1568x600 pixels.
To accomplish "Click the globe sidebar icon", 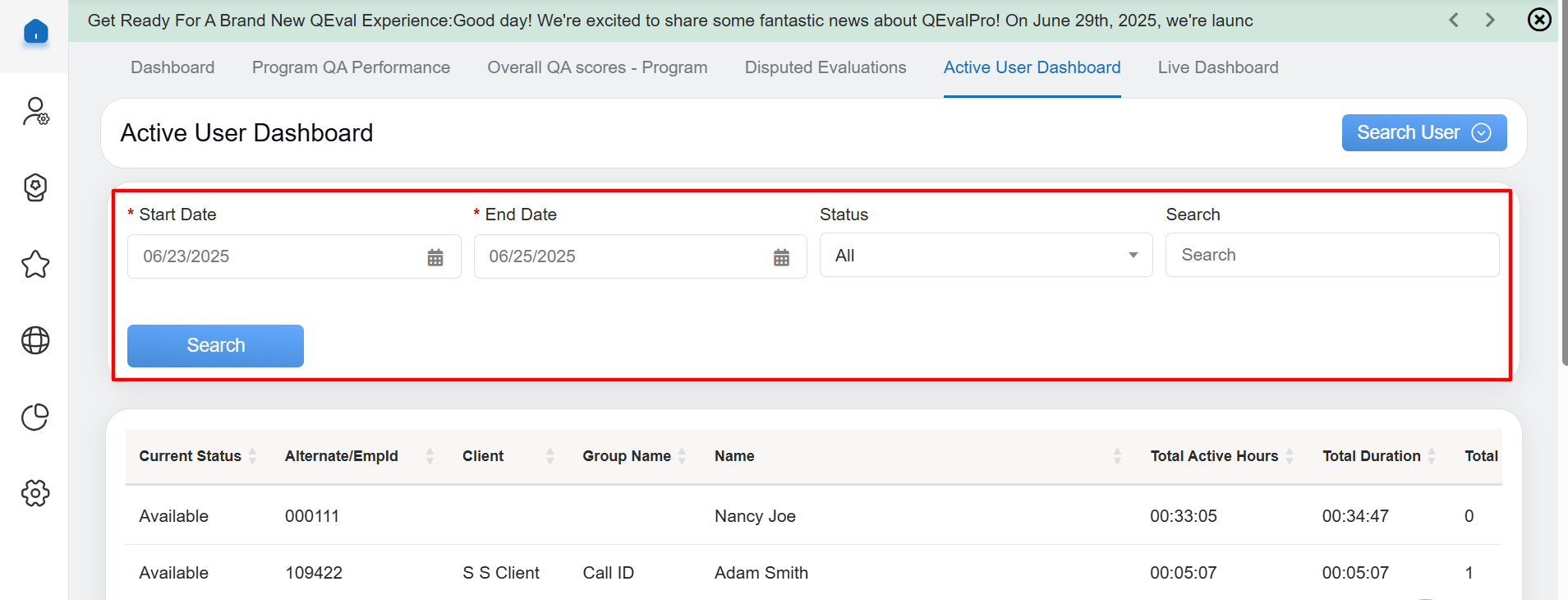I will click(35, 340).
